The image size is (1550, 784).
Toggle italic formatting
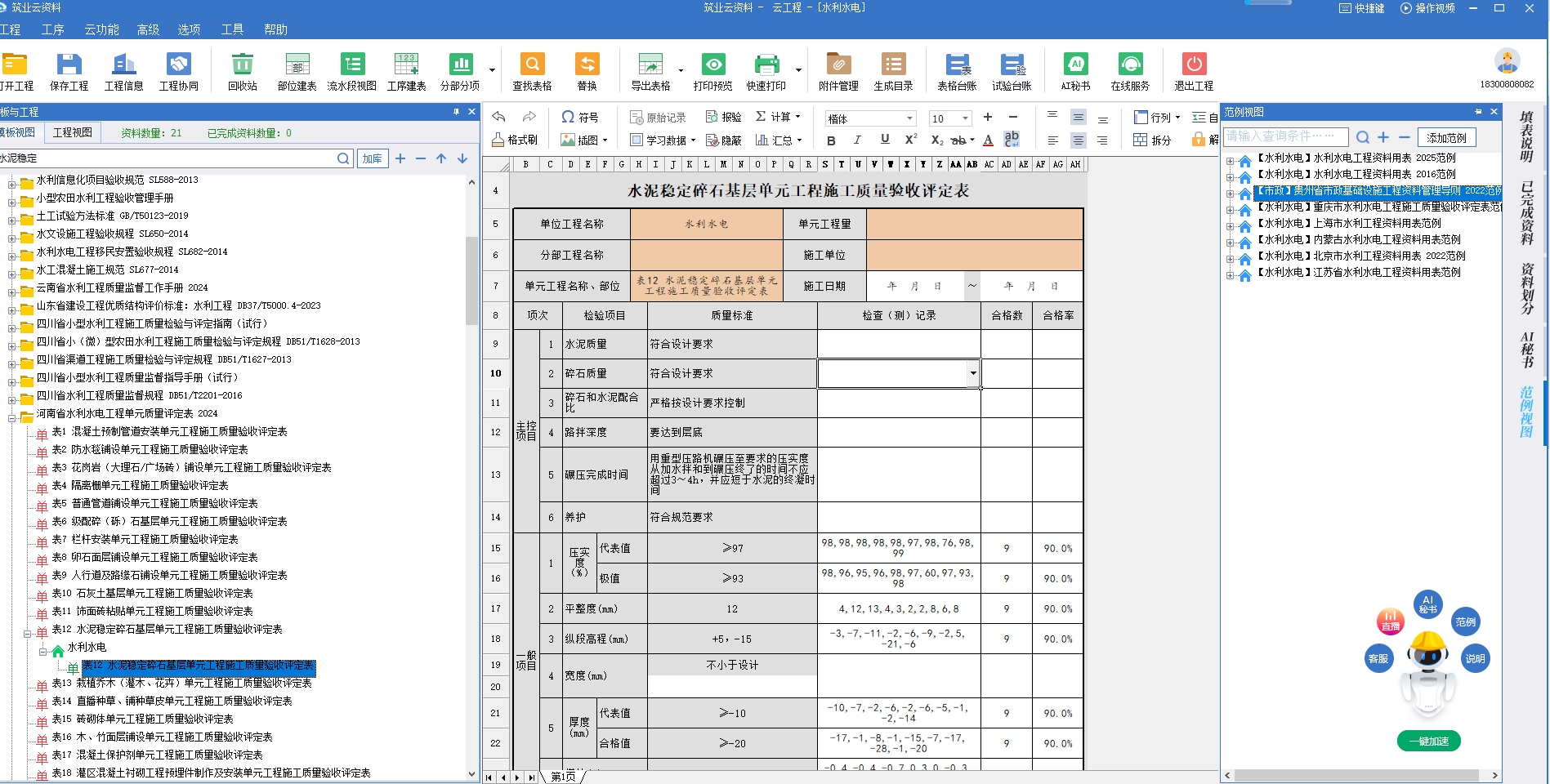857,140
